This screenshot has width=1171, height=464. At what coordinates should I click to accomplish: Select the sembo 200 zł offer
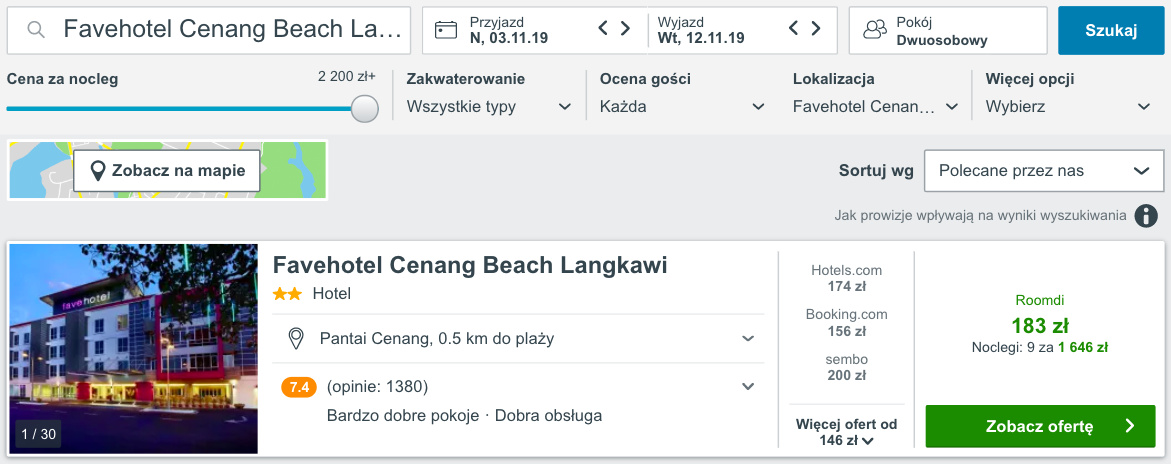coord(846,368)
